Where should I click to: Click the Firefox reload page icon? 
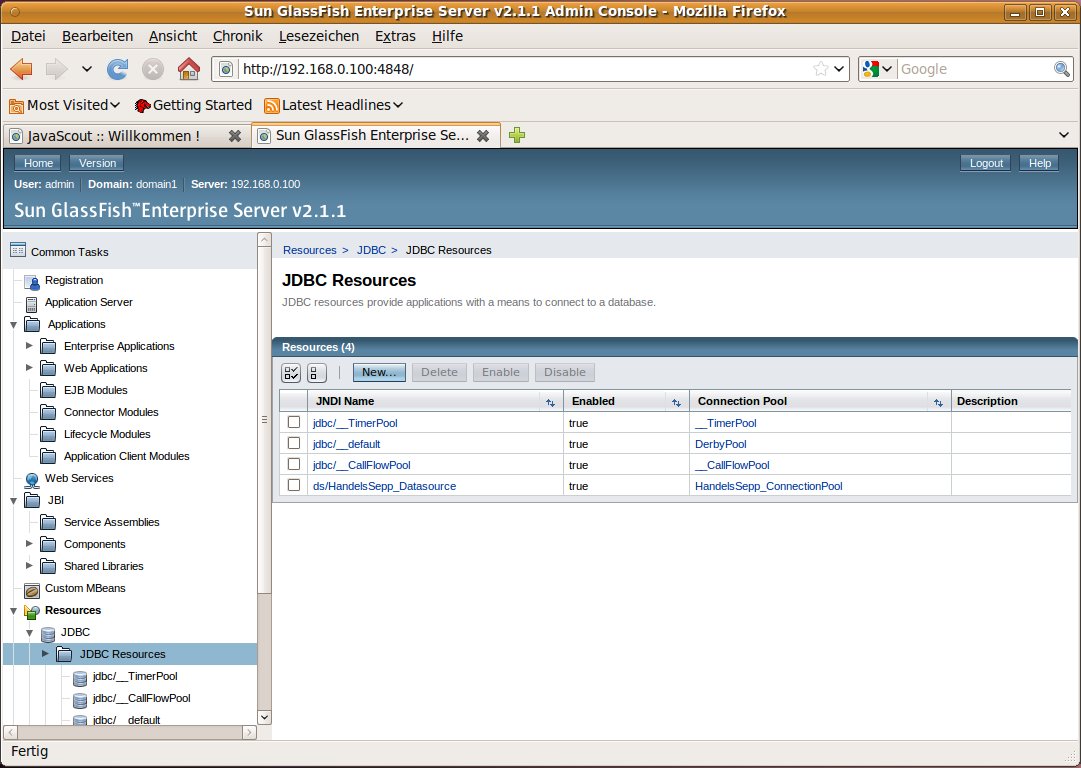click(x=118, y=69)
